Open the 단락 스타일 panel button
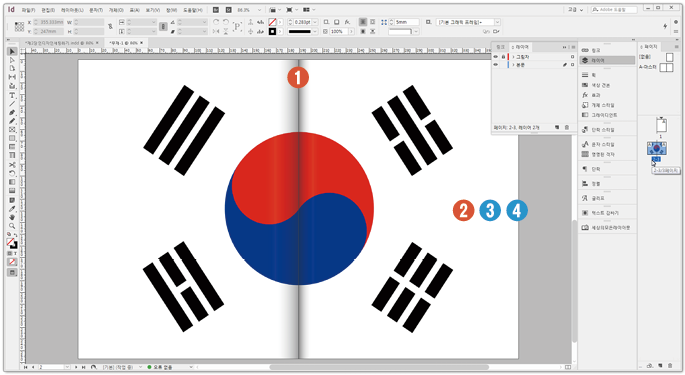 coord(598,130)
